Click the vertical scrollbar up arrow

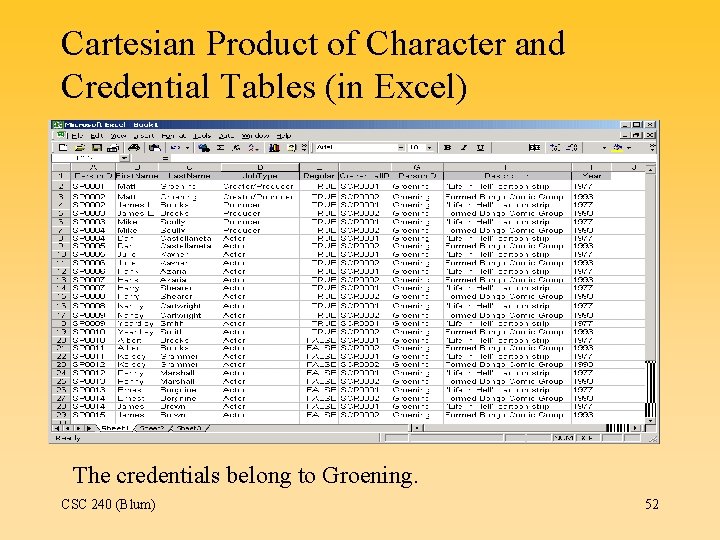point(650,169)
